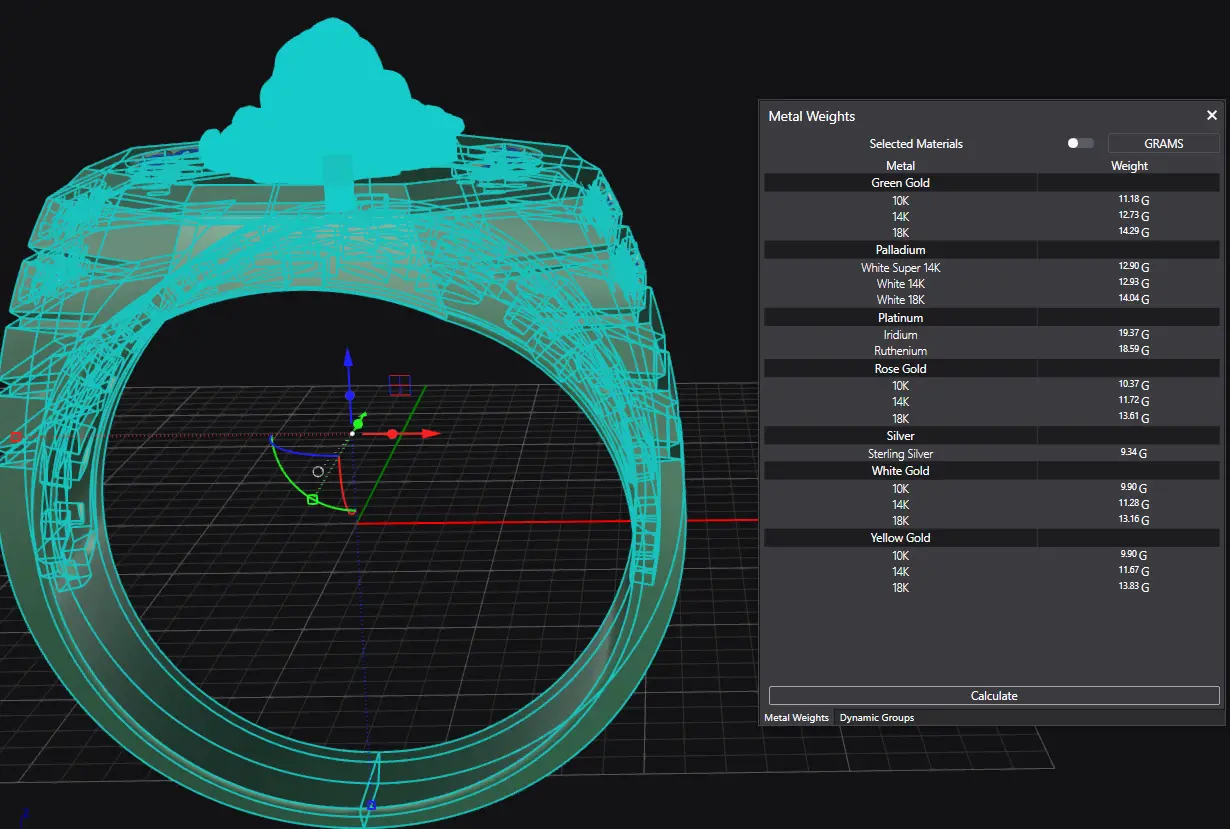
Task: Click the green square scale handle
Action: tap(312, 499)
